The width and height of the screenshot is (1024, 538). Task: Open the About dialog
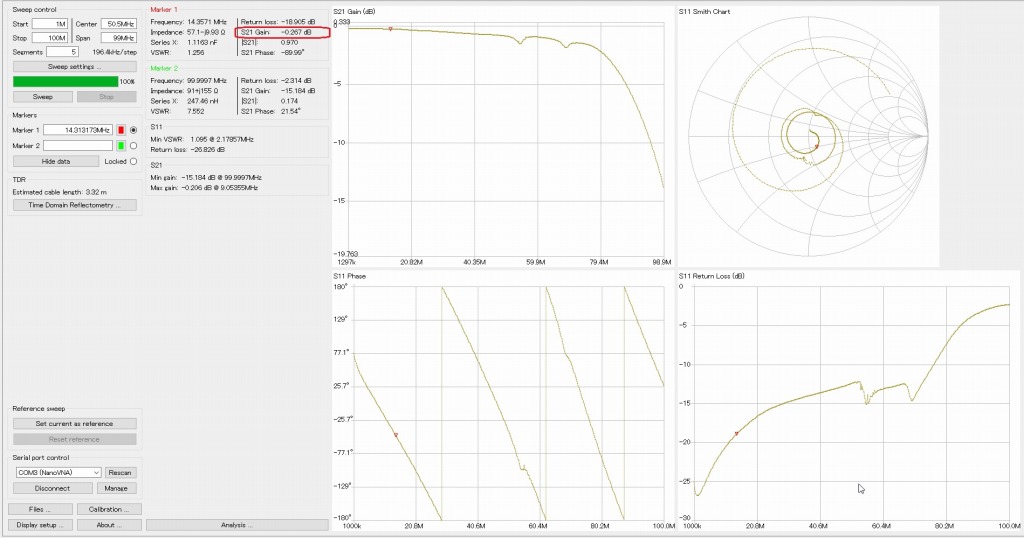pos(109,525)
